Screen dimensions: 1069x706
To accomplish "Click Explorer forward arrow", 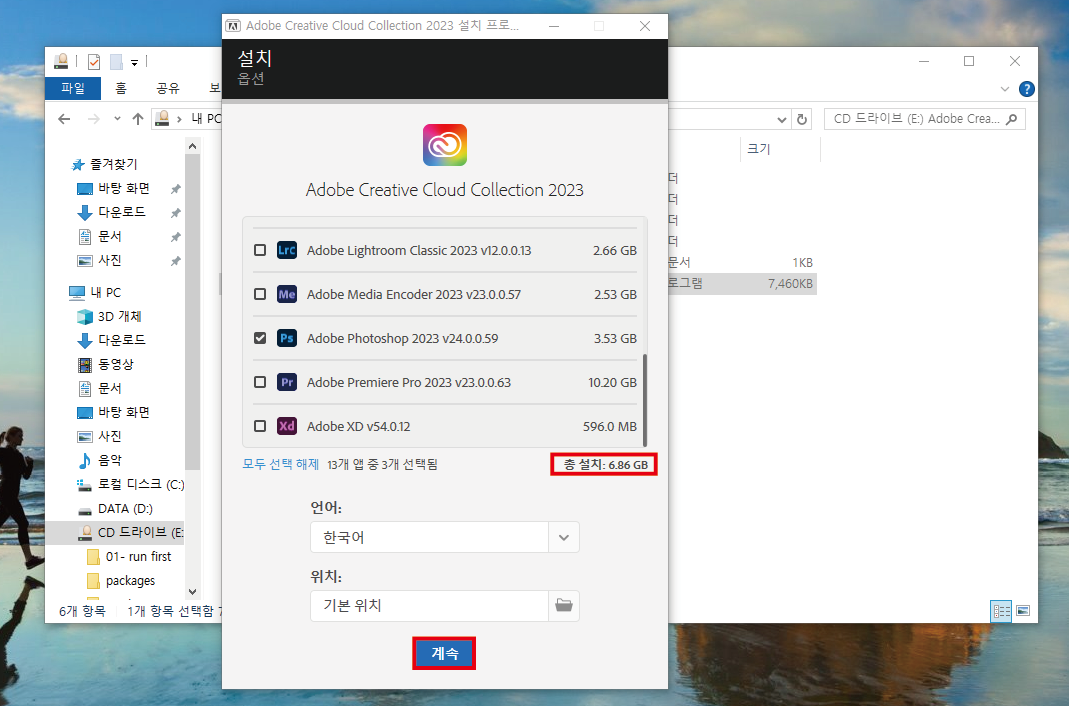I will 93,119.
